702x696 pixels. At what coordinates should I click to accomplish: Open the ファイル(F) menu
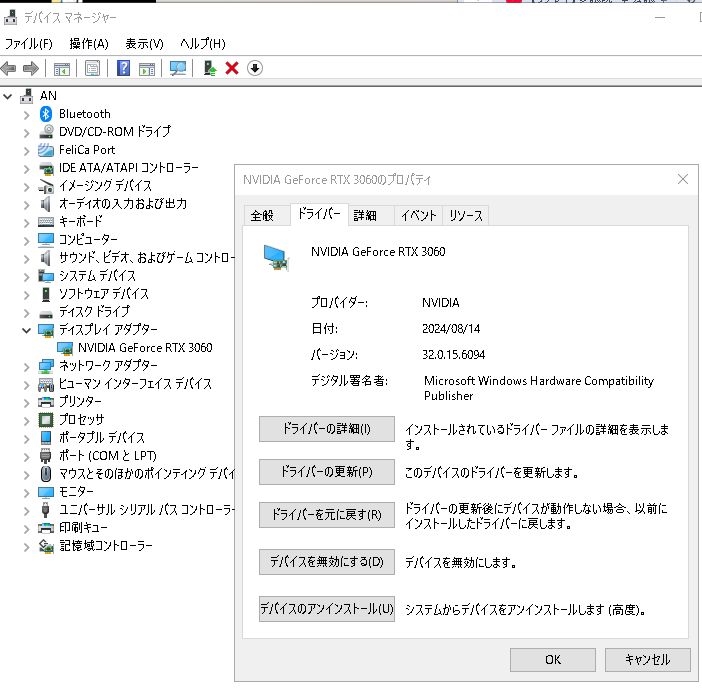(29, 43)
